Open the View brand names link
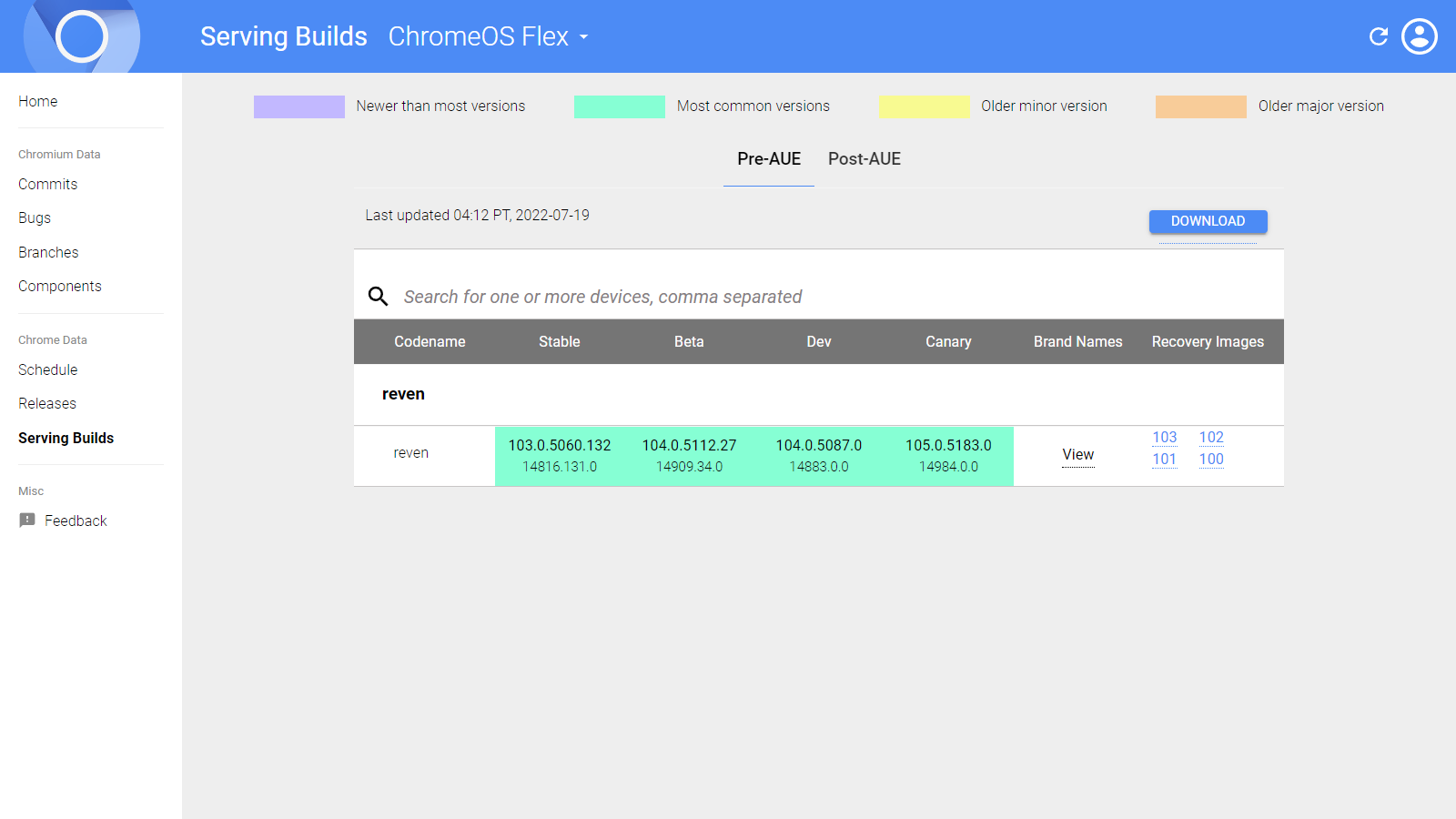The width and height of the screenshot is (1456, 819). (1077, 455)
